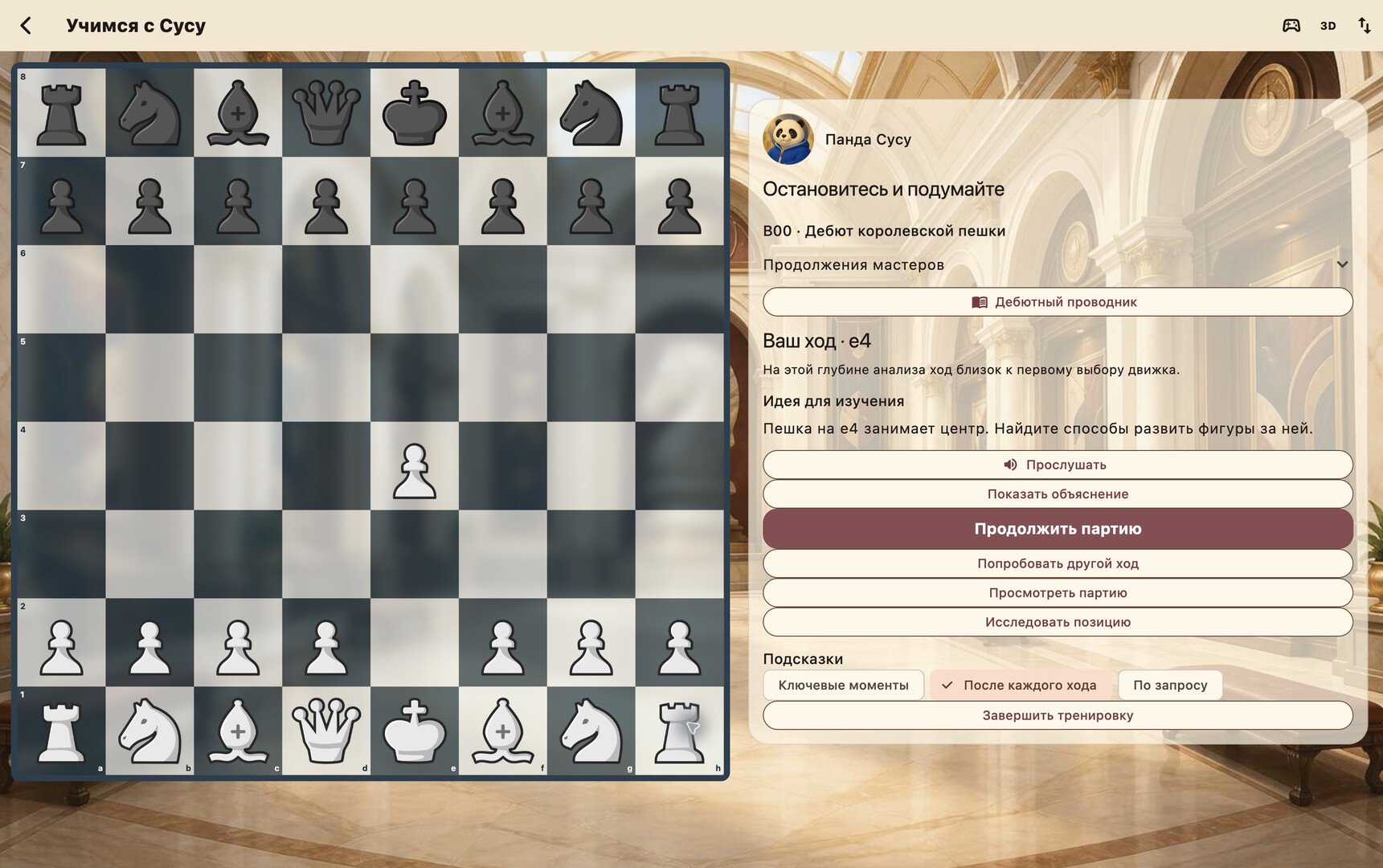Go back with the left arrow icon
Screen dimensions: 1383x868
[26, 26]
